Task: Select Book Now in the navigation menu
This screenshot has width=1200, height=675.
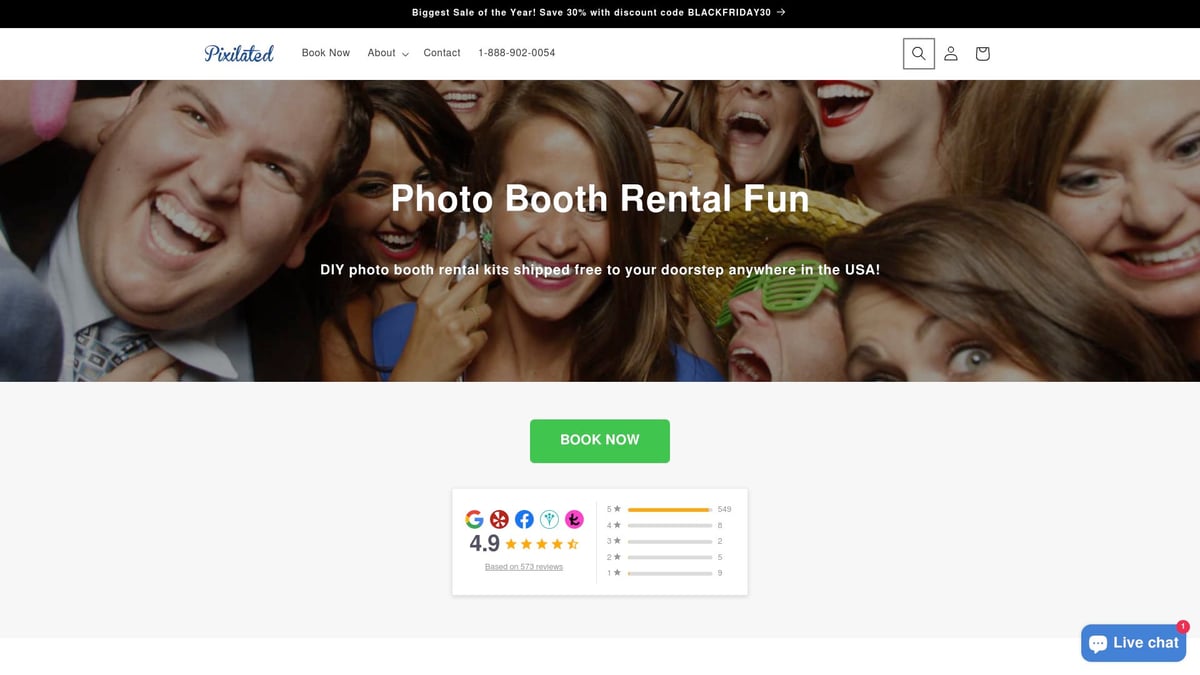Action: [325, 53]
